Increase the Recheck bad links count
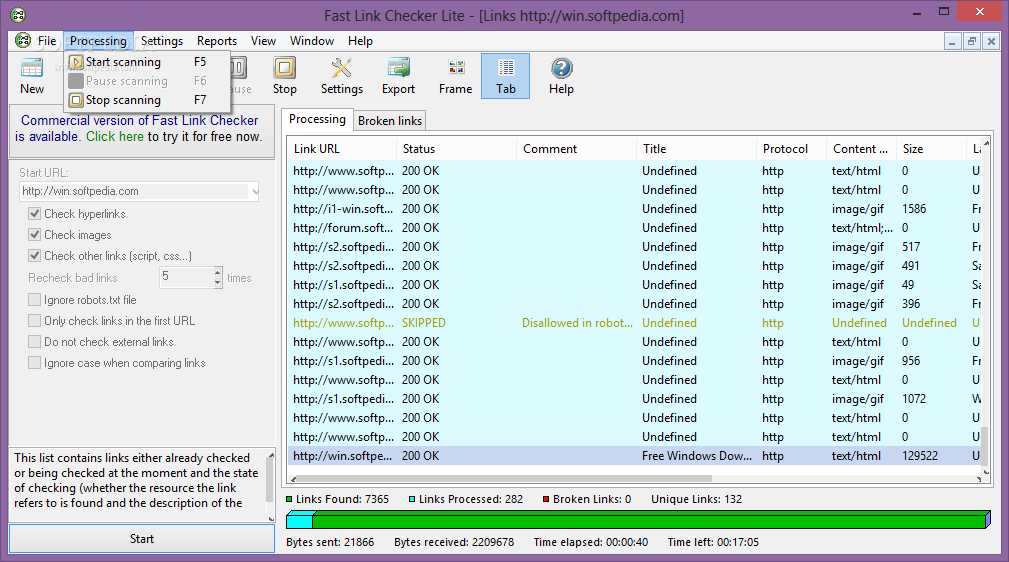This screenshot has height=562, width=1009. pyautogui.click(x=218, y=273)
